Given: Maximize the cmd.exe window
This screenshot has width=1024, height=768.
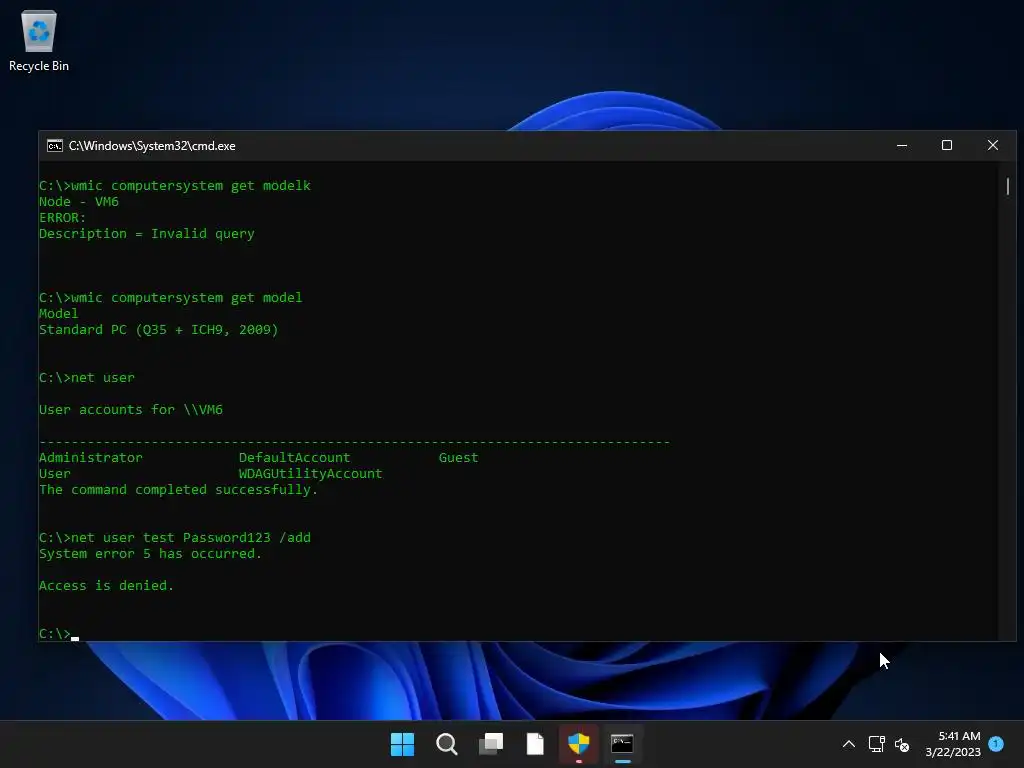Looking at the screenshot, I should (x=947, y=146).
